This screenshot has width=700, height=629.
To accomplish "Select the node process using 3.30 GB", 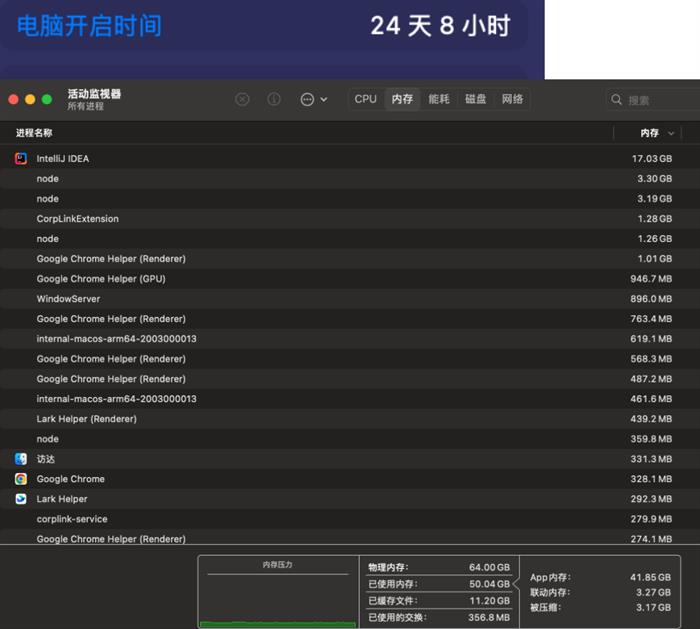I will click(350, 179).
